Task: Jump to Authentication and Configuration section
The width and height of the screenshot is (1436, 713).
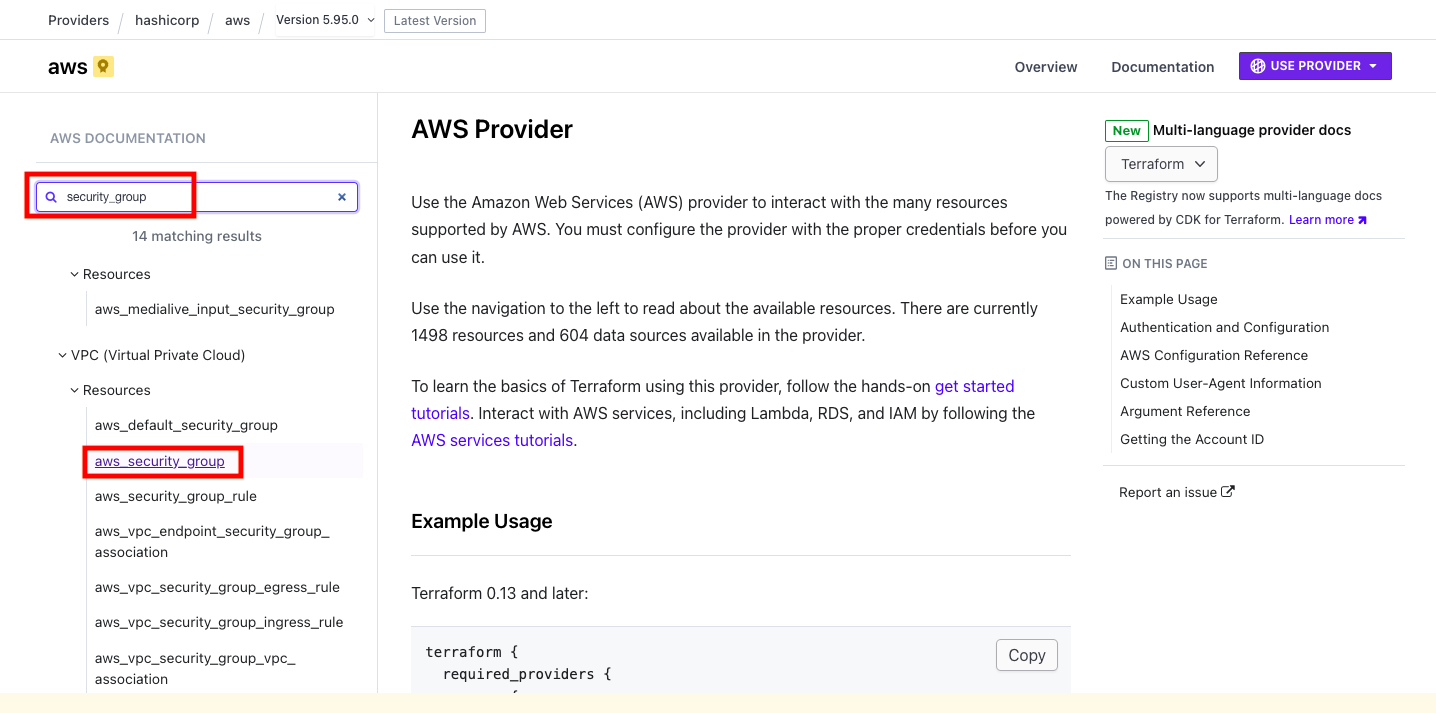Action: (1225, 327)
